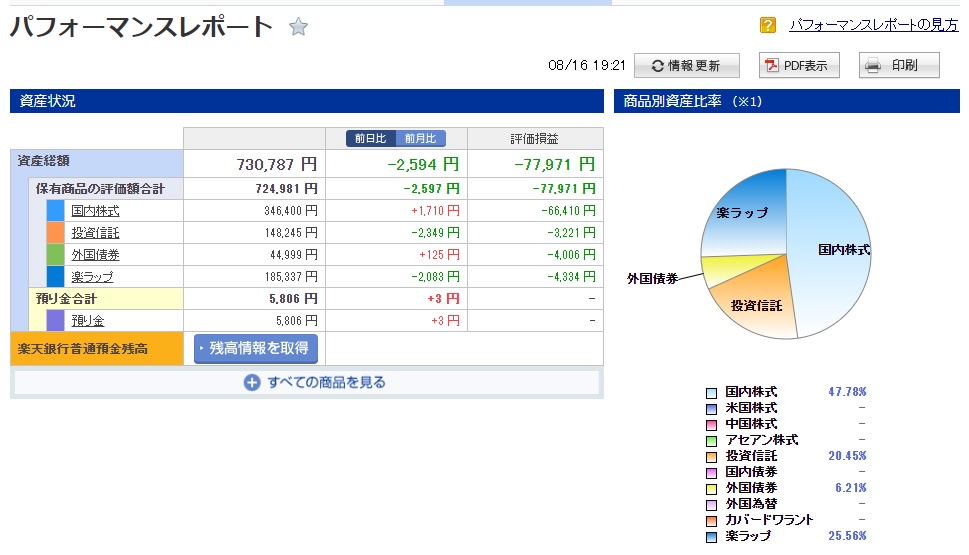Viewport: 969px width, 555px height.
Task: Open the 預り金 link in the asset table
Action: pos(88,321)
